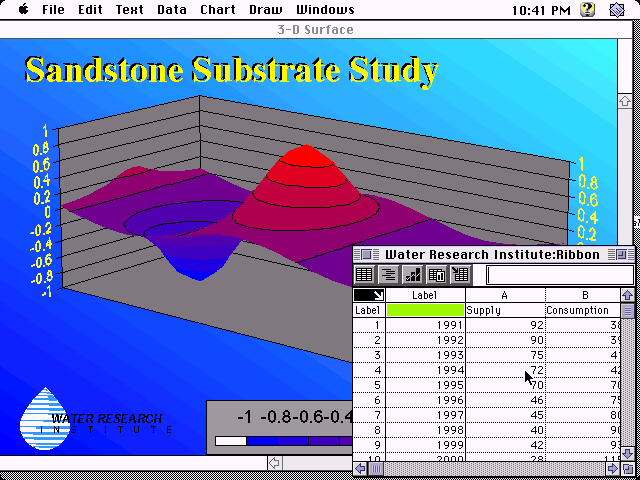Image resolution: width=640 pixels, height=480 pixels.
Task: Click the application switcher icon in menu bar
Action: (617, 9)
